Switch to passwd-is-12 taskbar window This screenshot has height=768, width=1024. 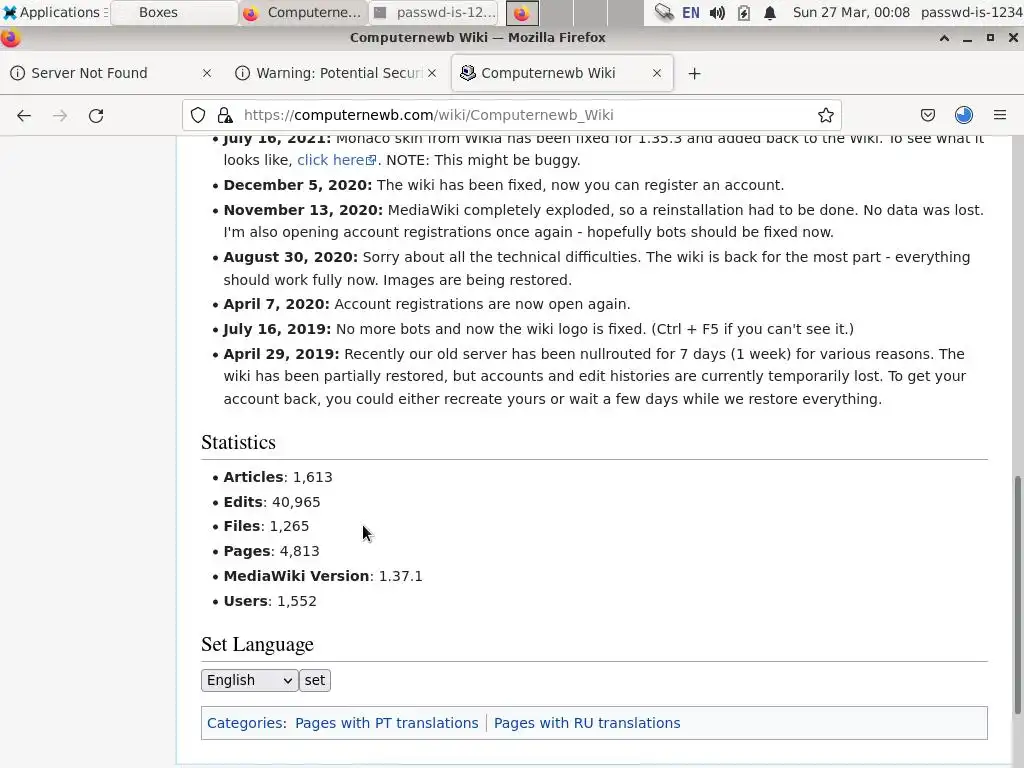click(x=435, y=12)
